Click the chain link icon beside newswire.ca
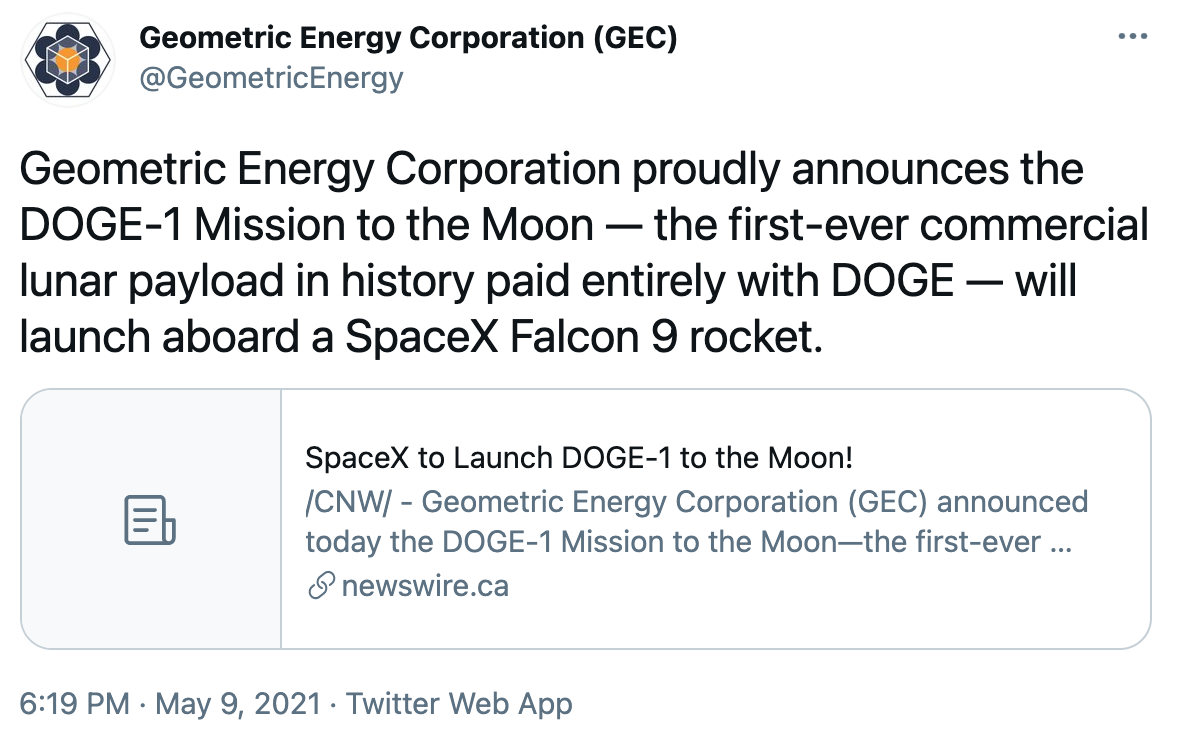Image resolution: width=1180 pixels, height=740 pixels. tap(320, 586)
